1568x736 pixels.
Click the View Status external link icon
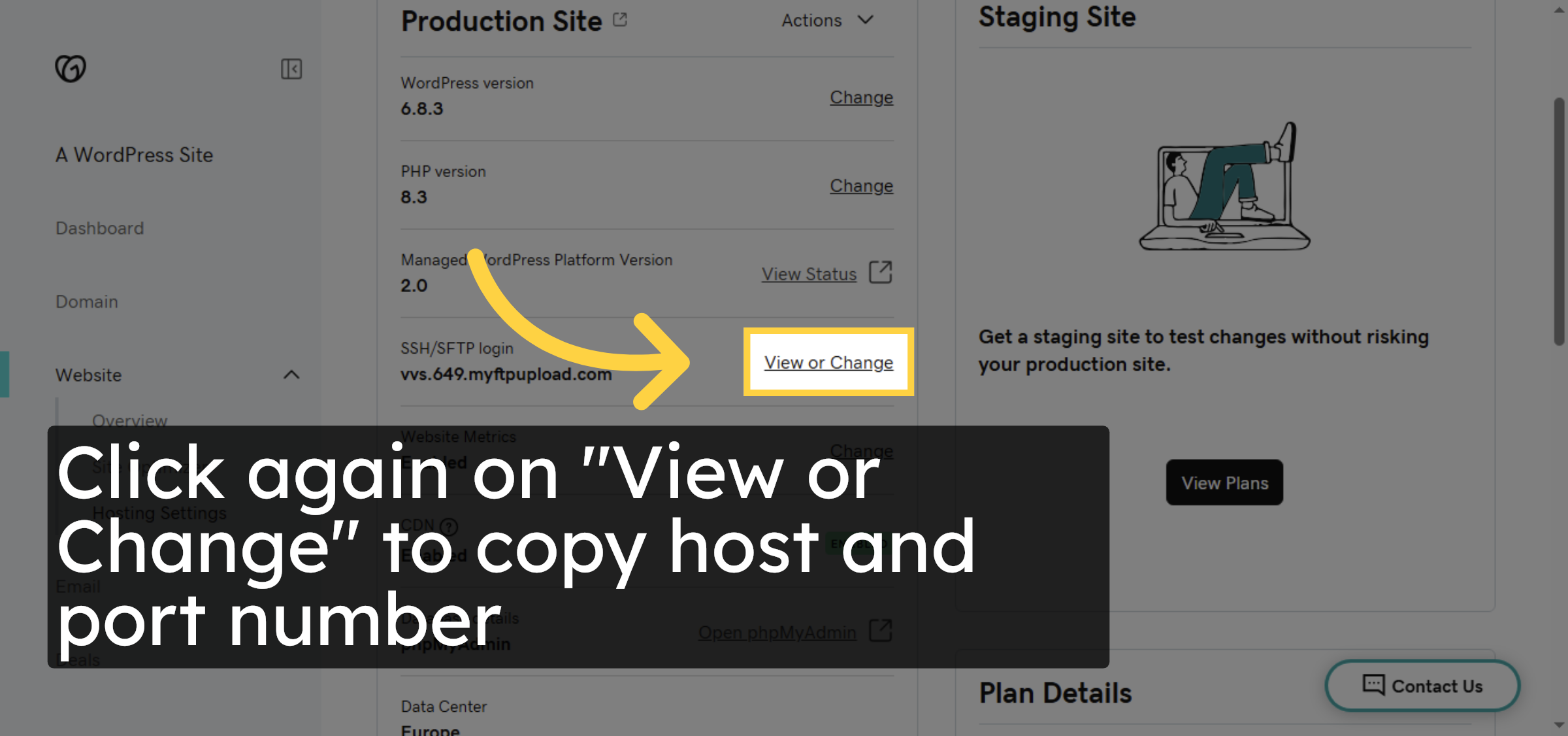pyautogui.click(x=881, y=273)
